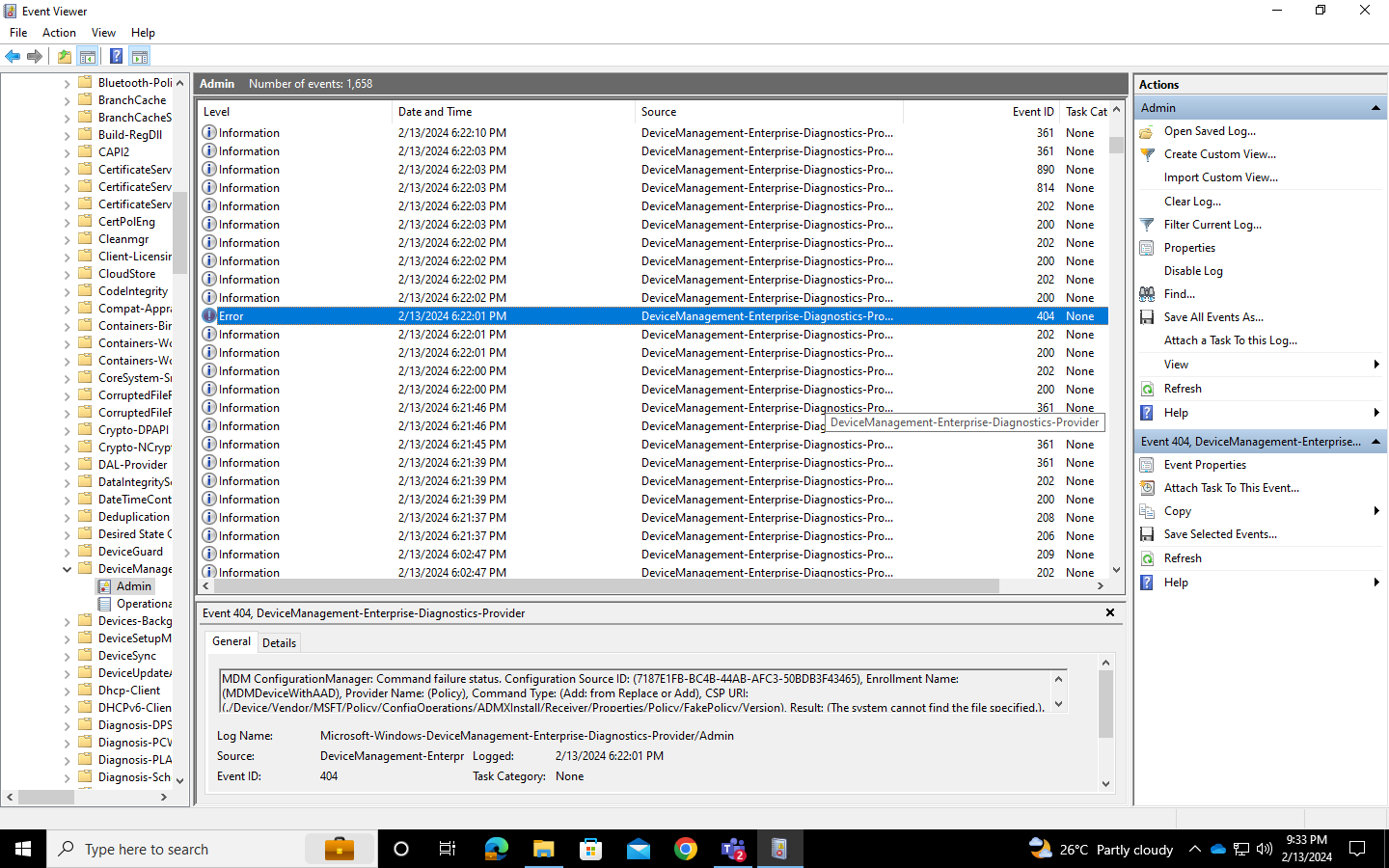The width and height of the screenshot is (1389, 868).
Task: Open Find using the binoculars icon
Action: (1147, 293)
